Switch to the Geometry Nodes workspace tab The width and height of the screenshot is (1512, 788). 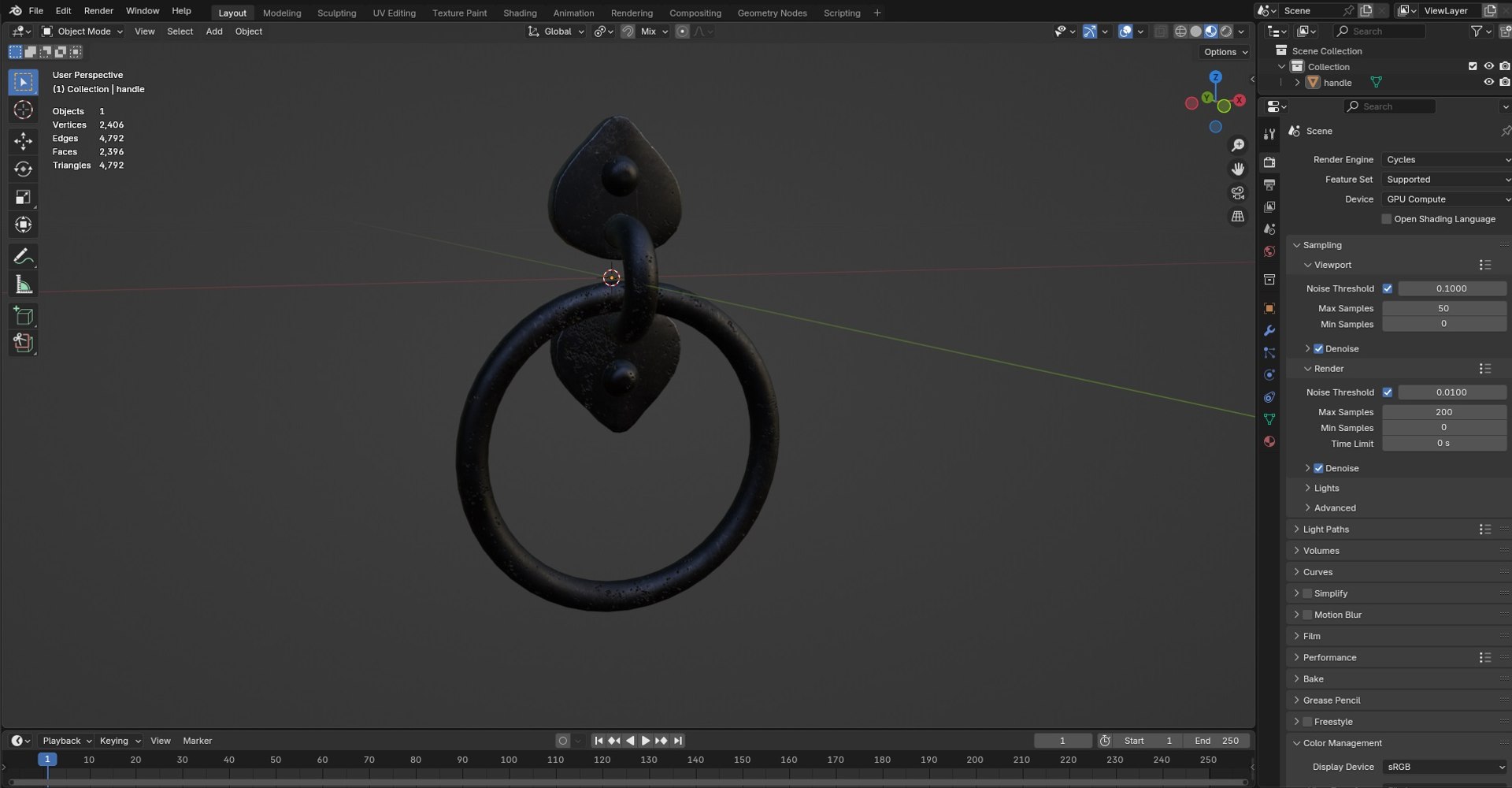[772, 13]
